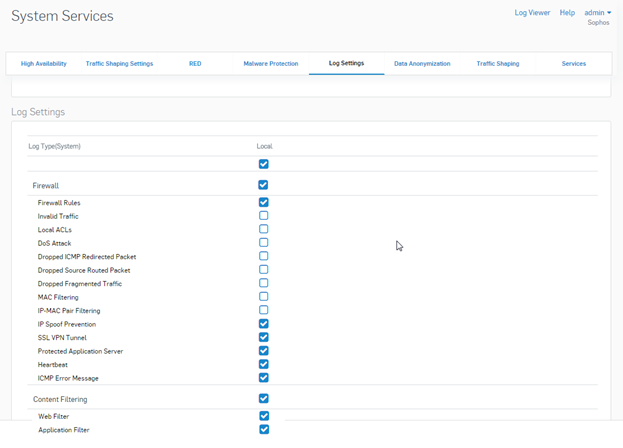This screenshot has width=623, height=448.
Task: Toggle the Firewall category checkbox
Action: [x=264, y=185]
